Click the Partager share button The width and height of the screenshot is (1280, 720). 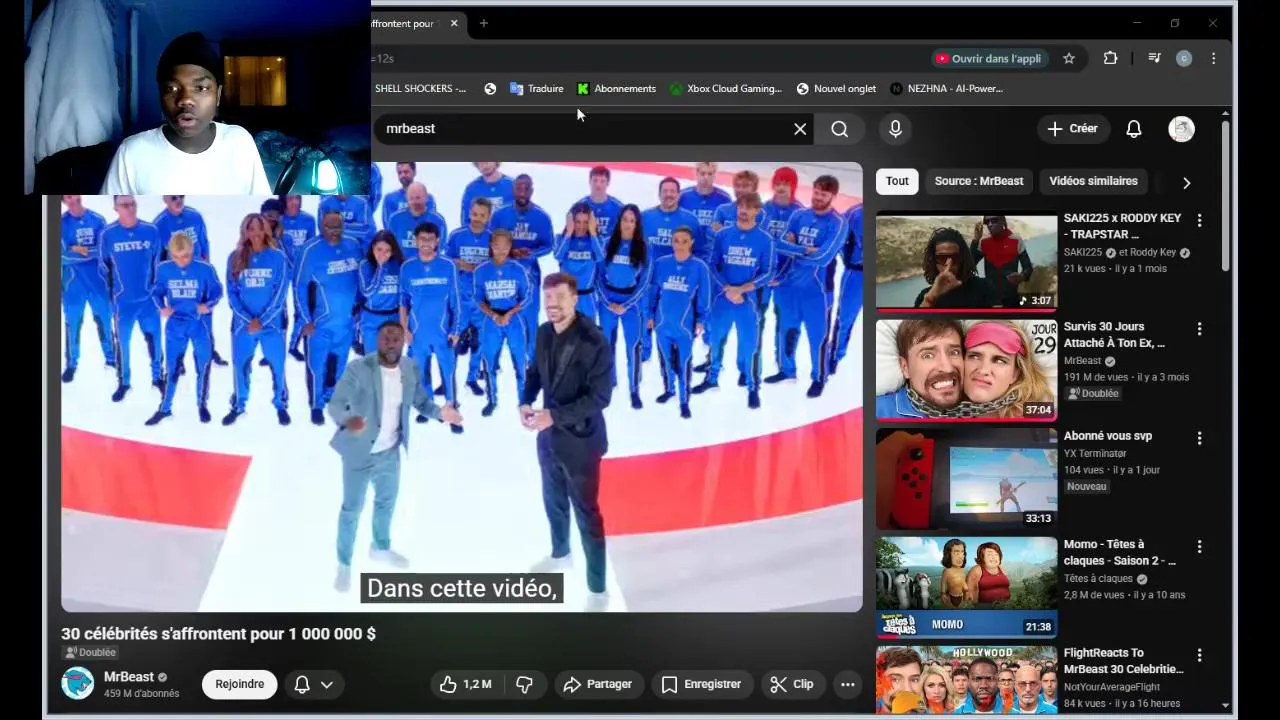[x=598, y=684]
